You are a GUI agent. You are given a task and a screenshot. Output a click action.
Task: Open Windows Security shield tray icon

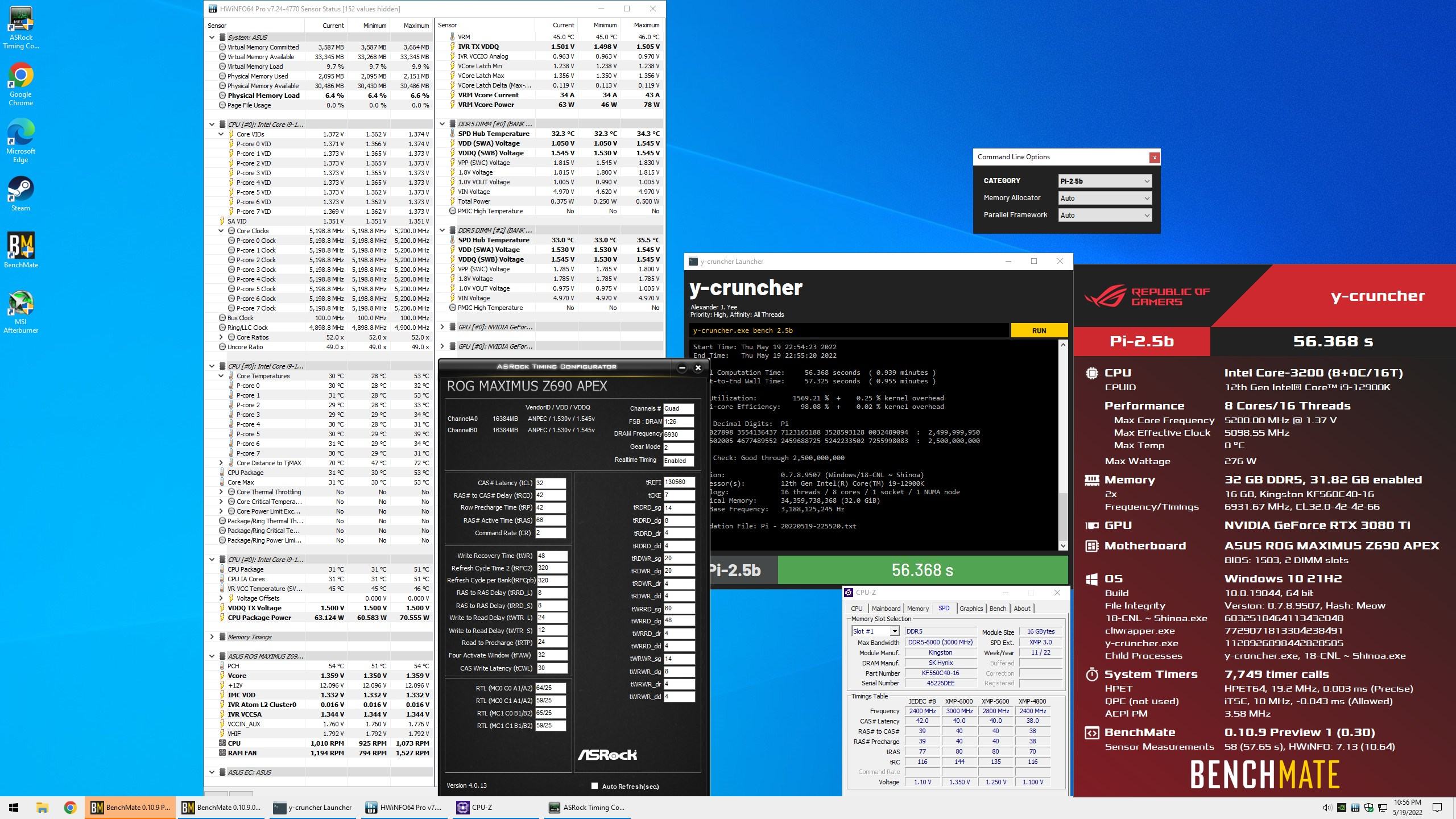tap(1368, 808)
